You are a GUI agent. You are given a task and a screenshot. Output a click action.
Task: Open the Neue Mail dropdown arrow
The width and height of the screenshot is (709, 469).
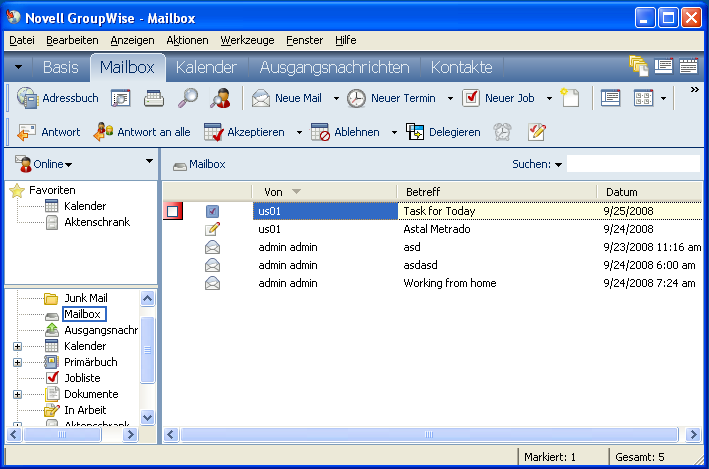tap(335, 99)
